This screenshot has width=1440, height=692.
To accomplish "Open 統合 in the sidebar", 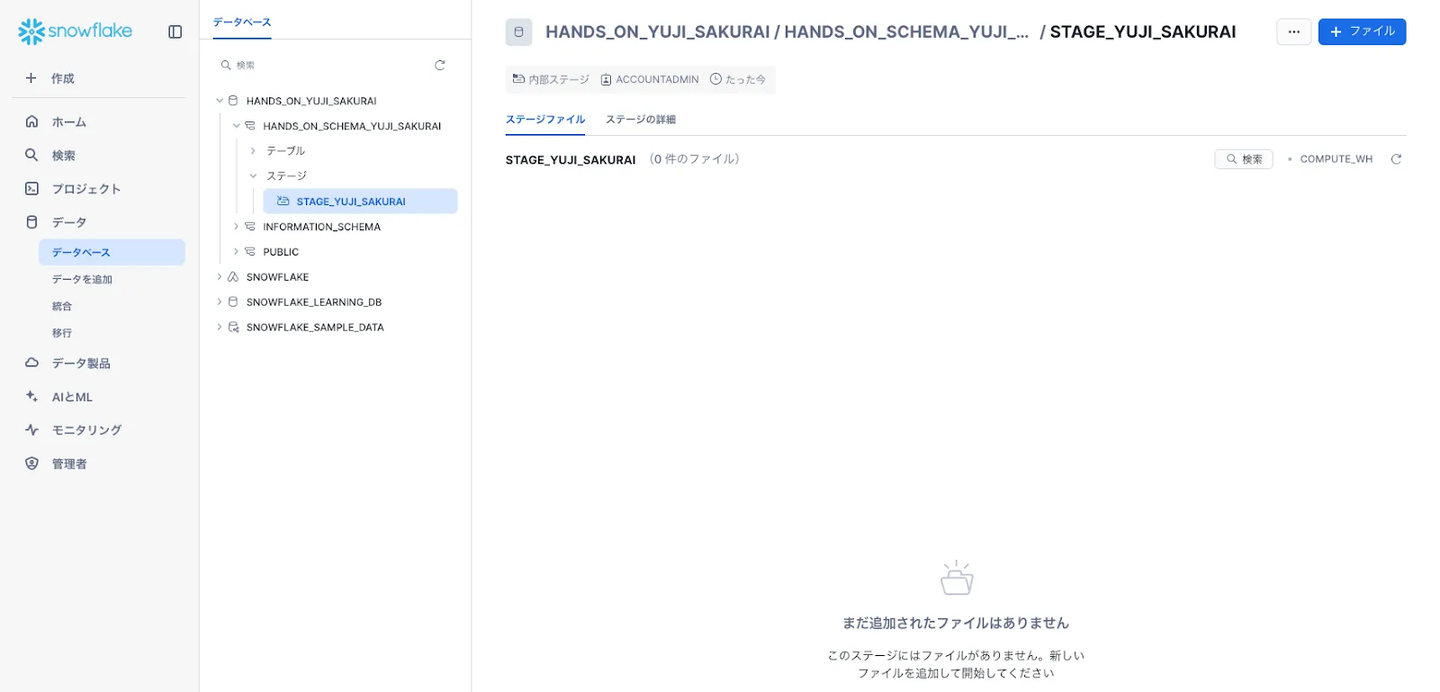I will click(62, 306).
